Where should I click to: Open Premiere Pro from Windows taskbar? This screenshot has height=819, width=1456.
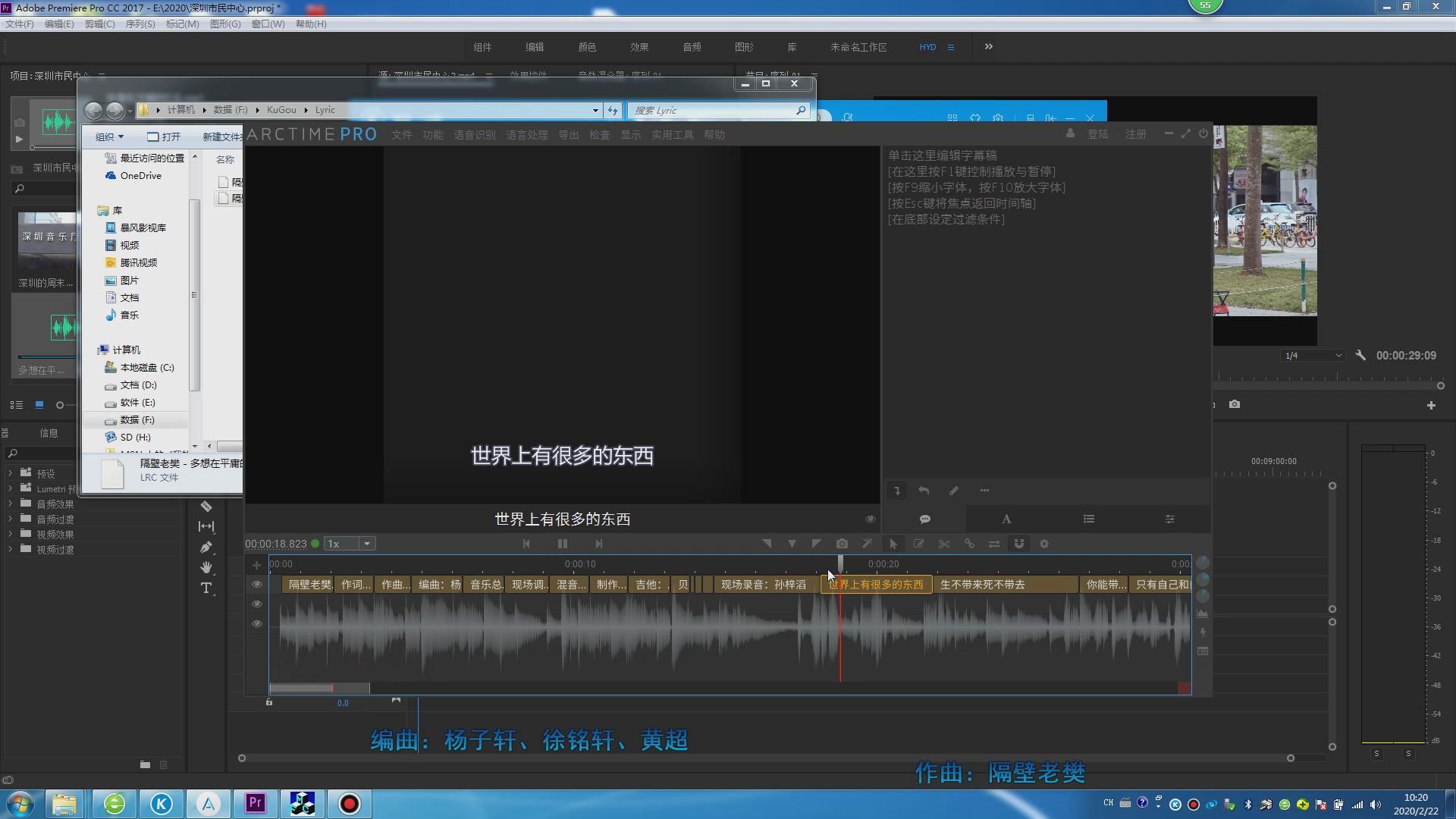point(256,803)
